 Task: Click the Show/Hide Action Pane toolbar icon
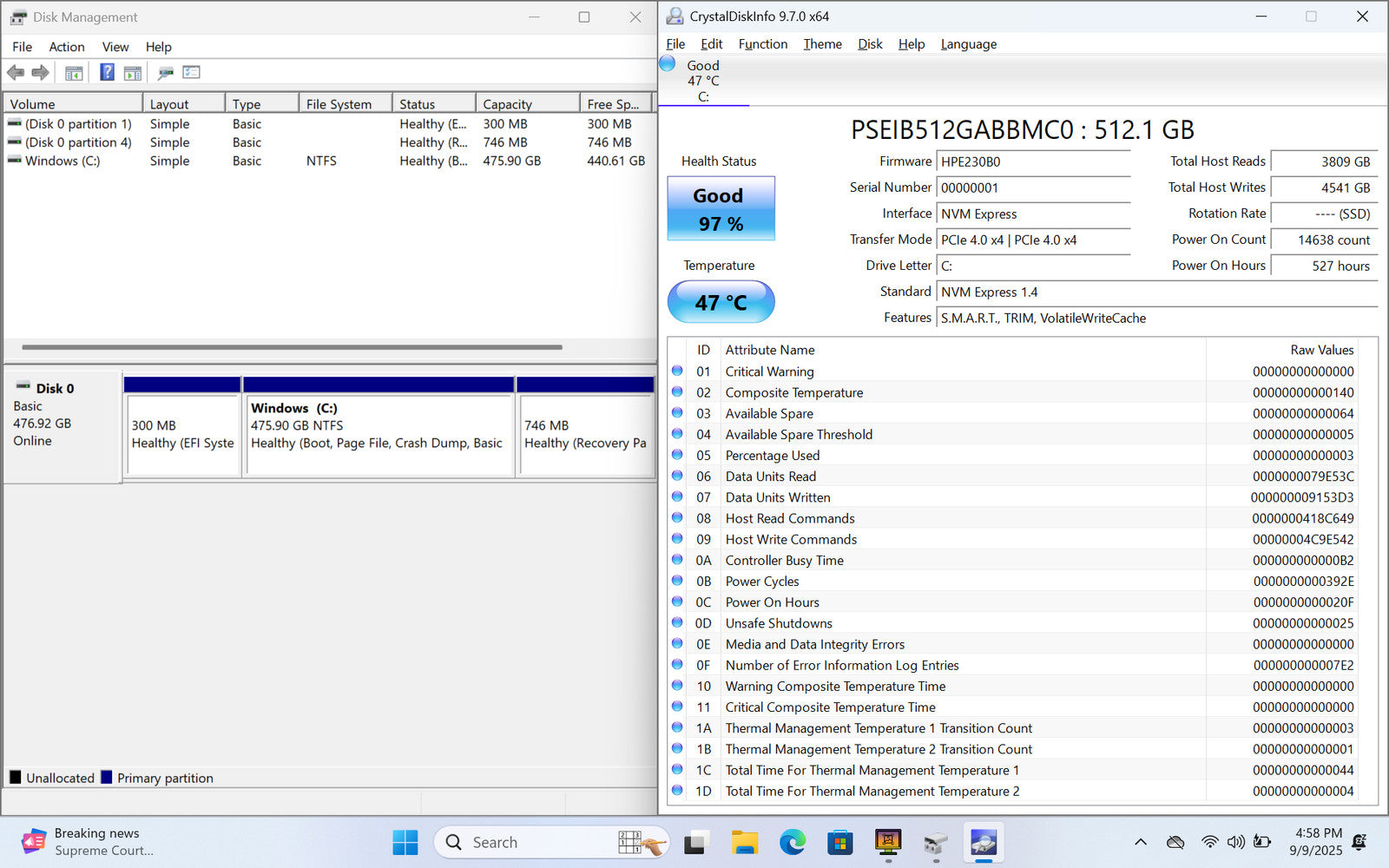click(133, 73)
